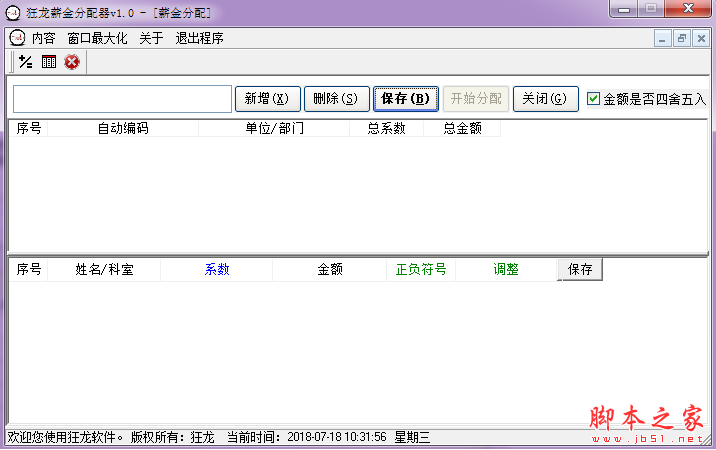Click the calculator toolbar icon
Screen dimensions: 716x450
tap(49, 62)
